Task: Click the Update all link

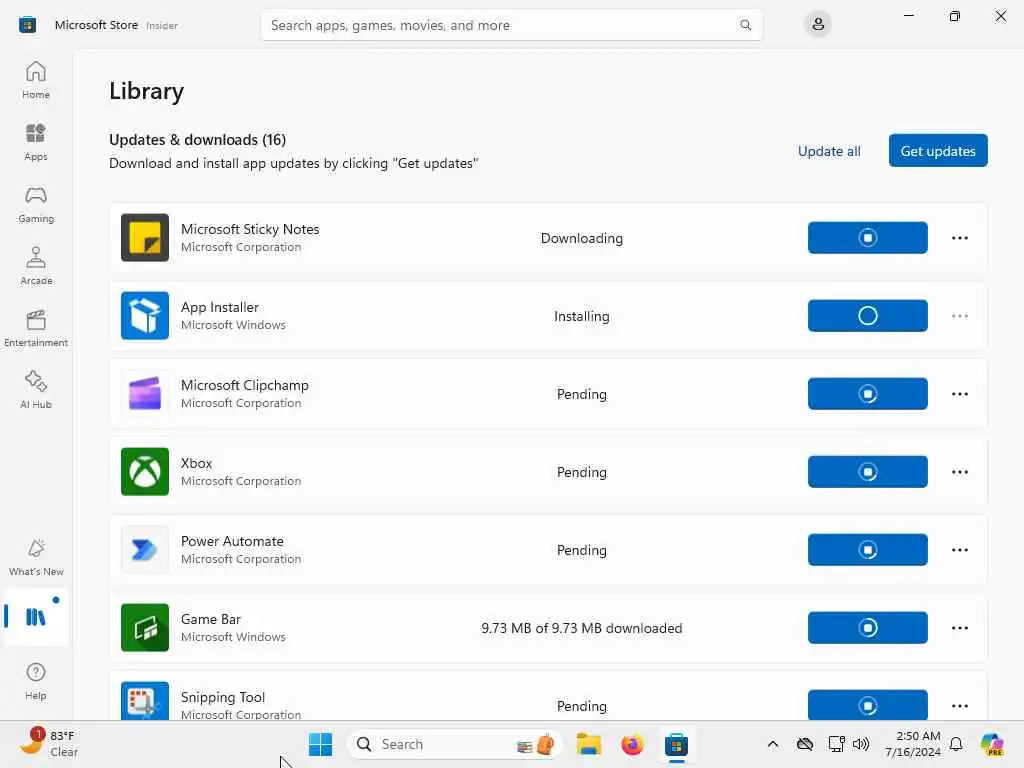Action: click(829, 151)
